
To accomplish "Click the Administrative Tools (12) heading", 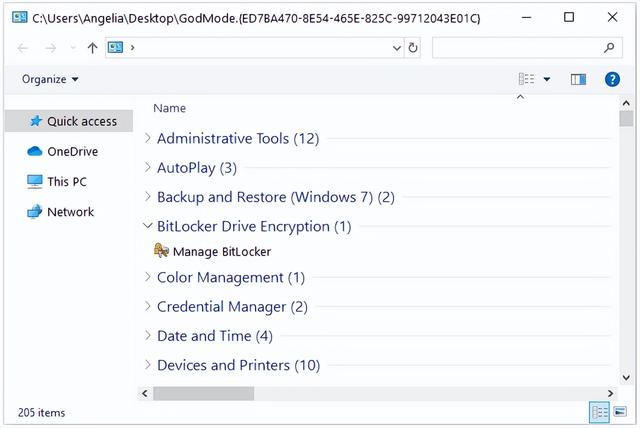I will tap(238, 139).
